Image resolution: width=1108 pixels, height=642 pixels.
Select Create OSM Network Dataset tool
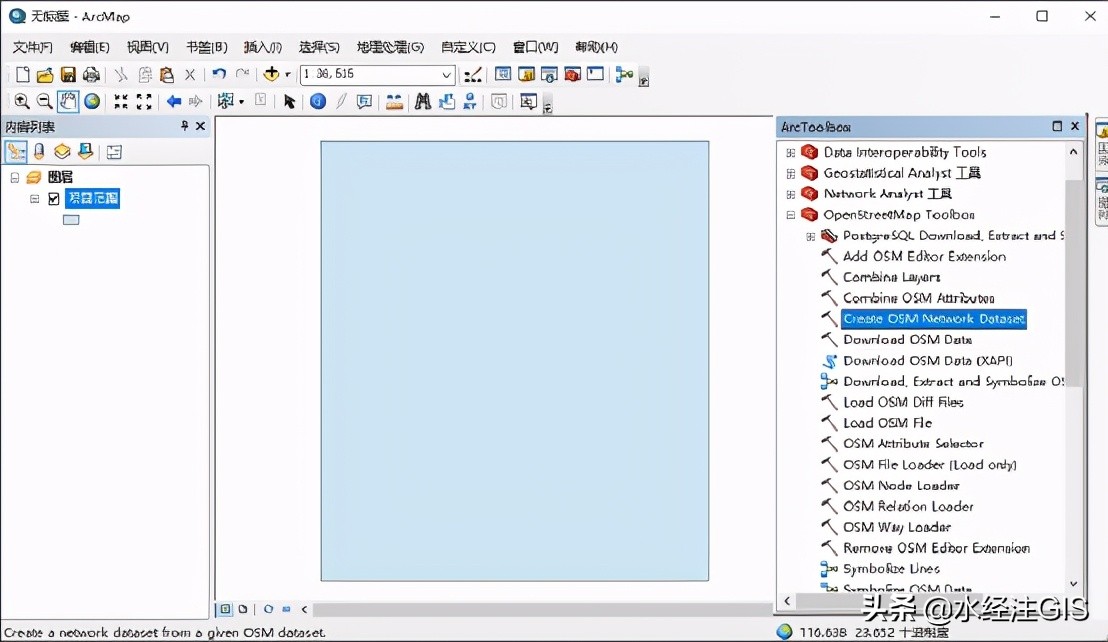(x=933, y=319)
